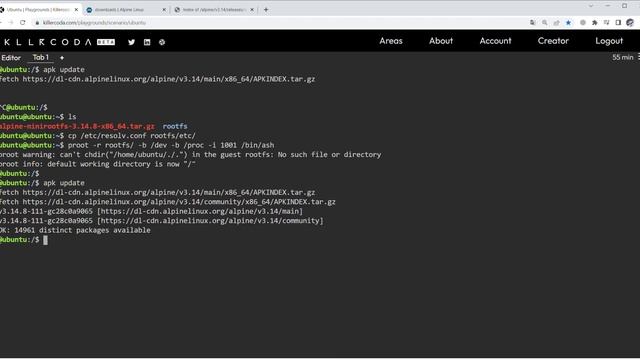640x360 pixels.
Task: Go to Account page
Action: point(495,41)
